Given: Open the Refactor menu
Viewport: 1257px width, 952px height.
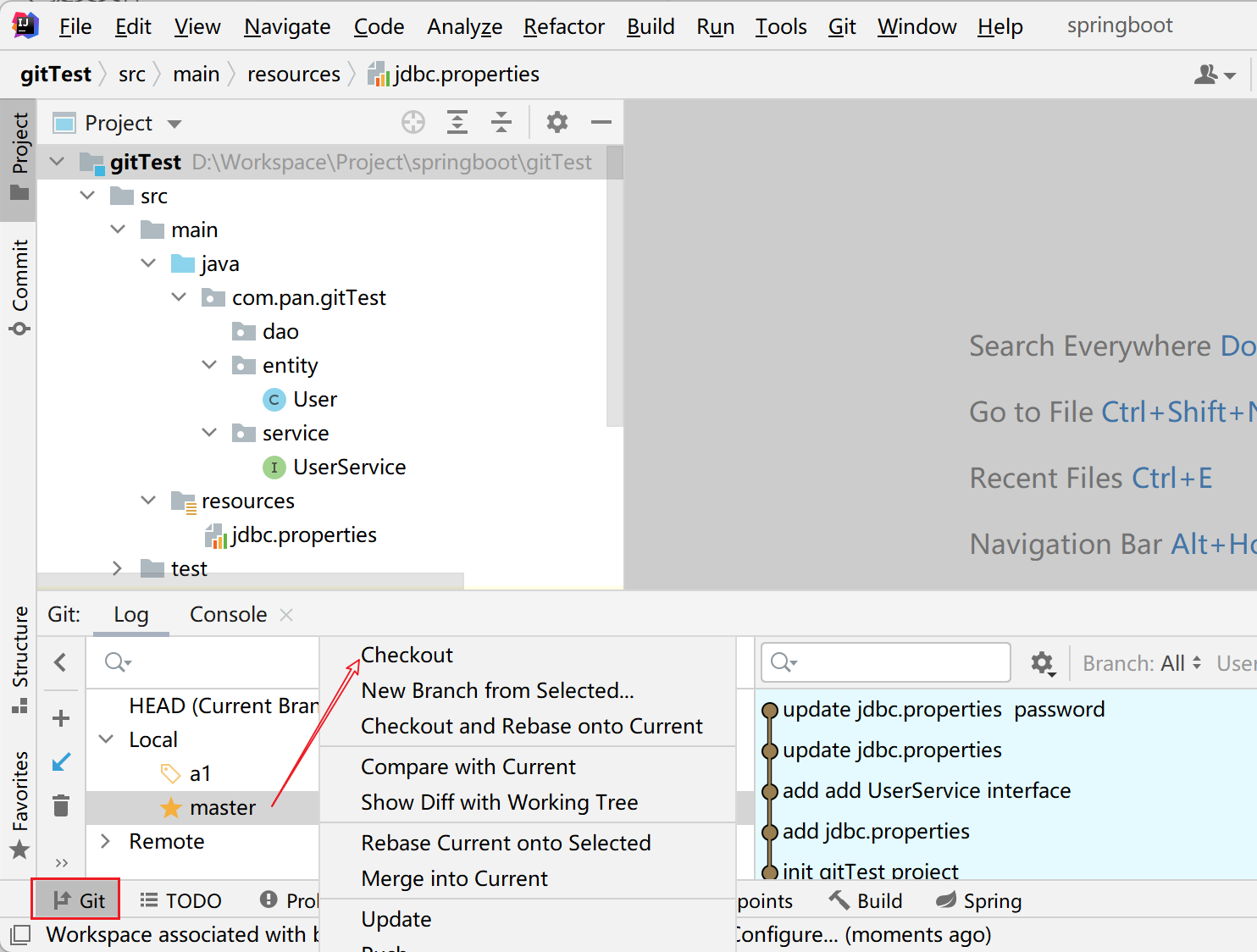Looking at the screenshot, I should [x=563, y=27].
